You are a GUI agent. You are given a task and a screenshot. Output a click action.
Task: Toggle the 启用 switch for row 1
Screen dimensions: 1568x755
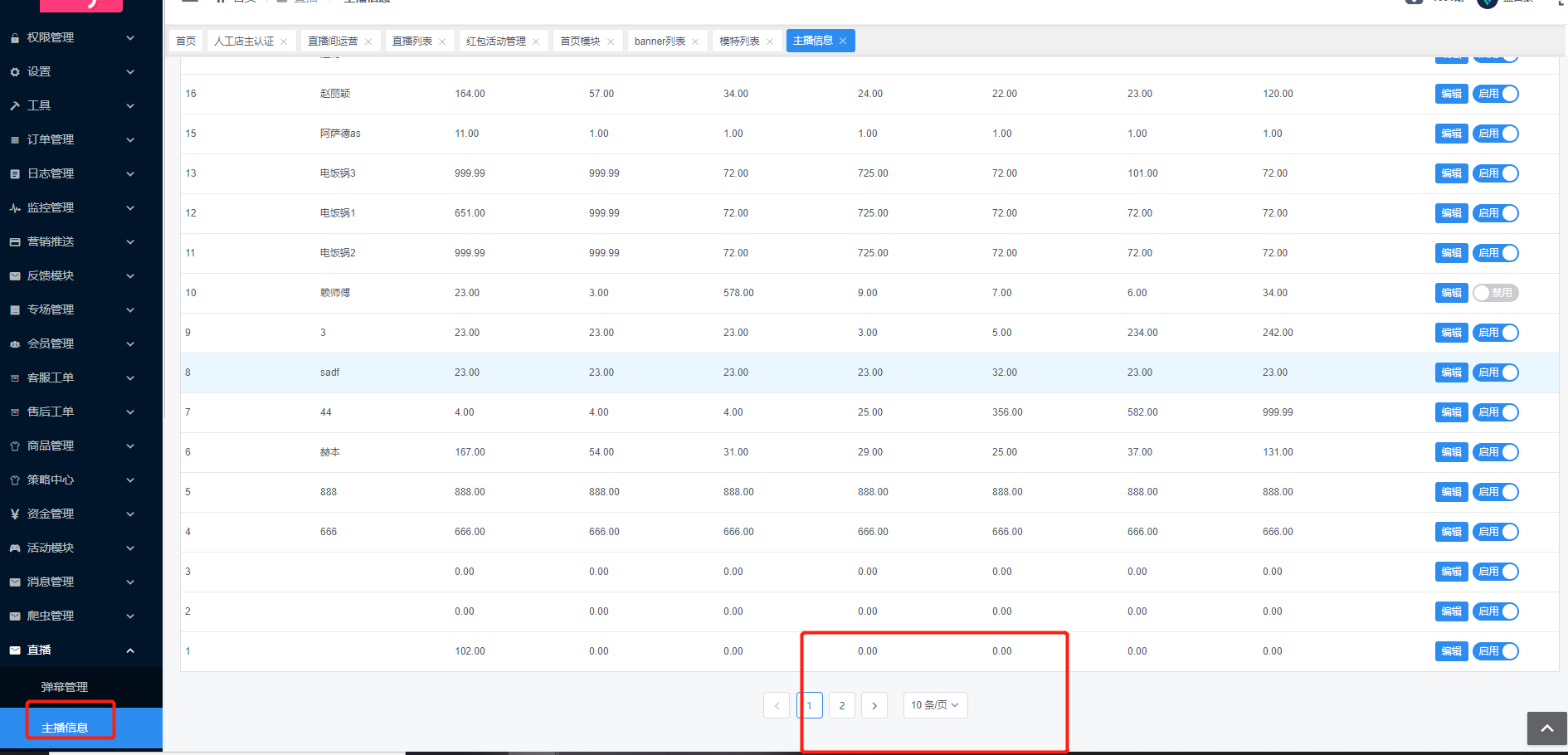(1496, 651)
